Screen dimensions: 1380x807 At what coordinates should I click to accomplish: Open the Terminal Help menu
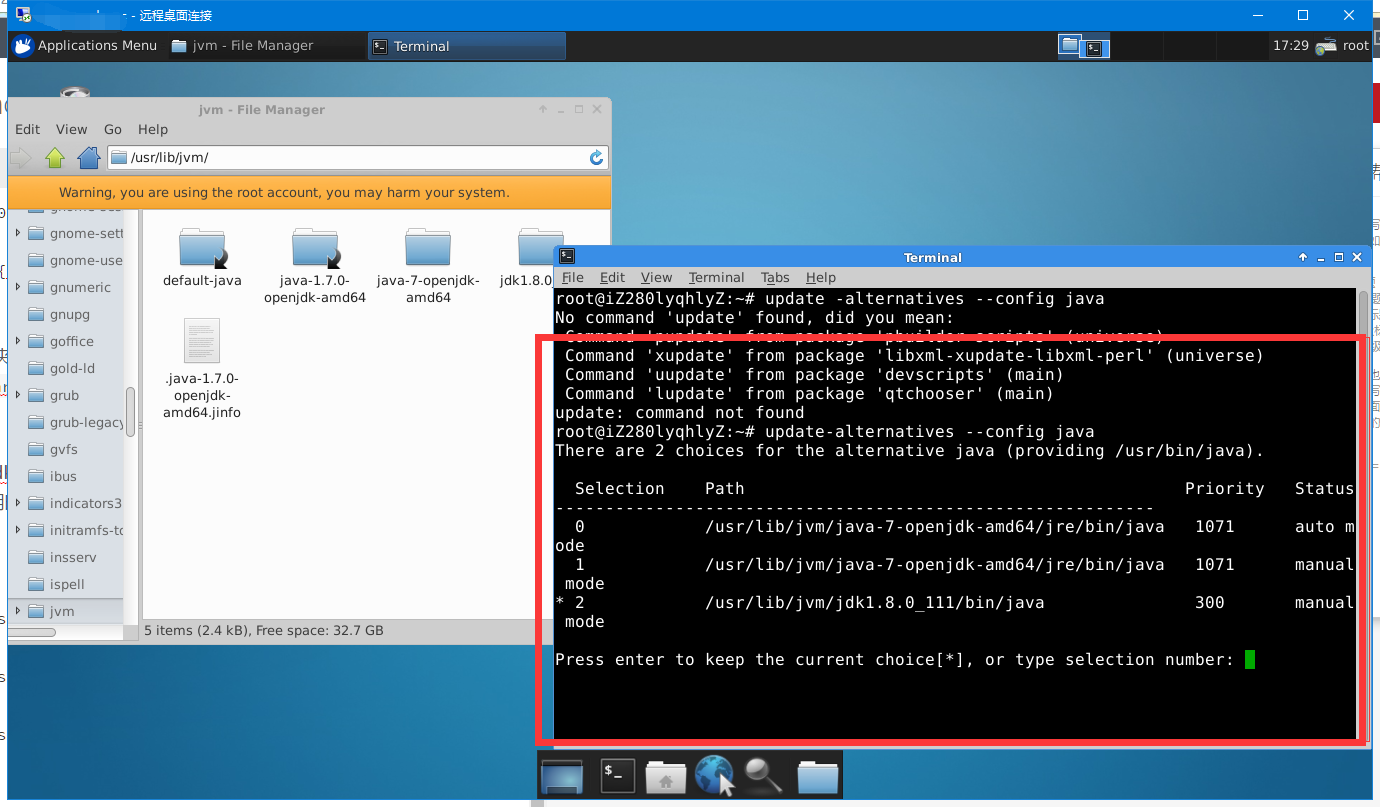[x=820, y=277]
